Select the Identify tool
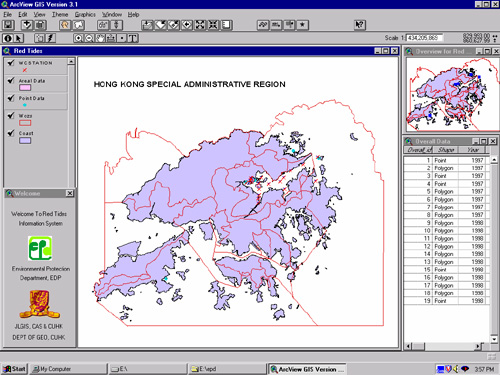This screenshot has width=500, height=375. 8,38
